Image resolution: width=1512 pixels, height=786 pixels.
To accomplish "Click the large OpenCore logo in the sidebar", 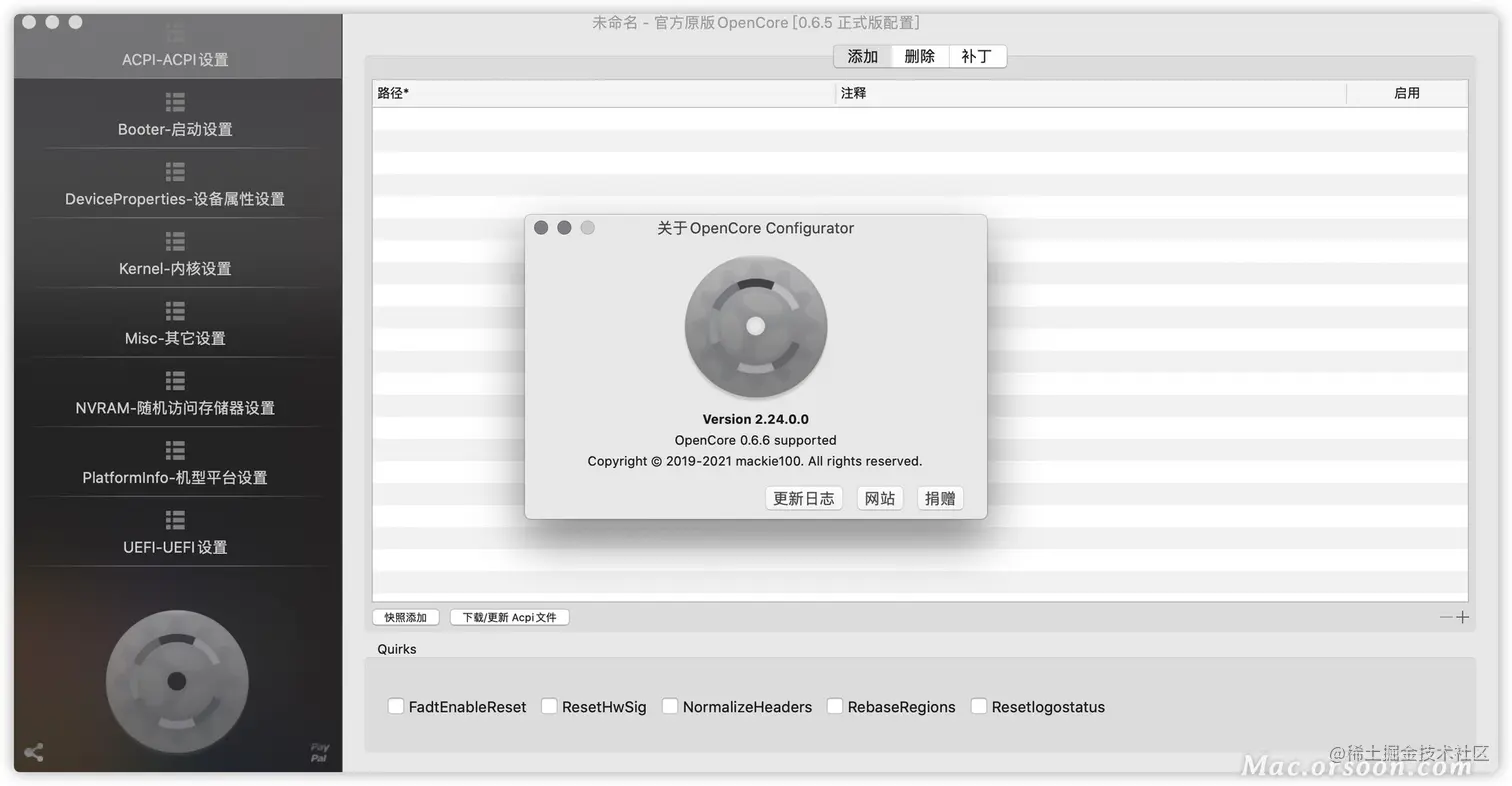I will point(177,681).
